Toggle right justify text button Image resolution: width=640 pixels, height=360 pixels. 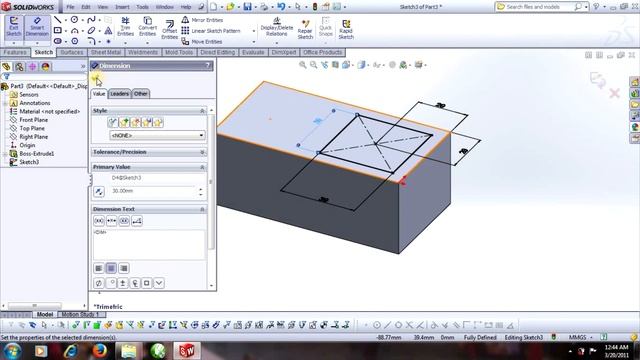[124, 268]
